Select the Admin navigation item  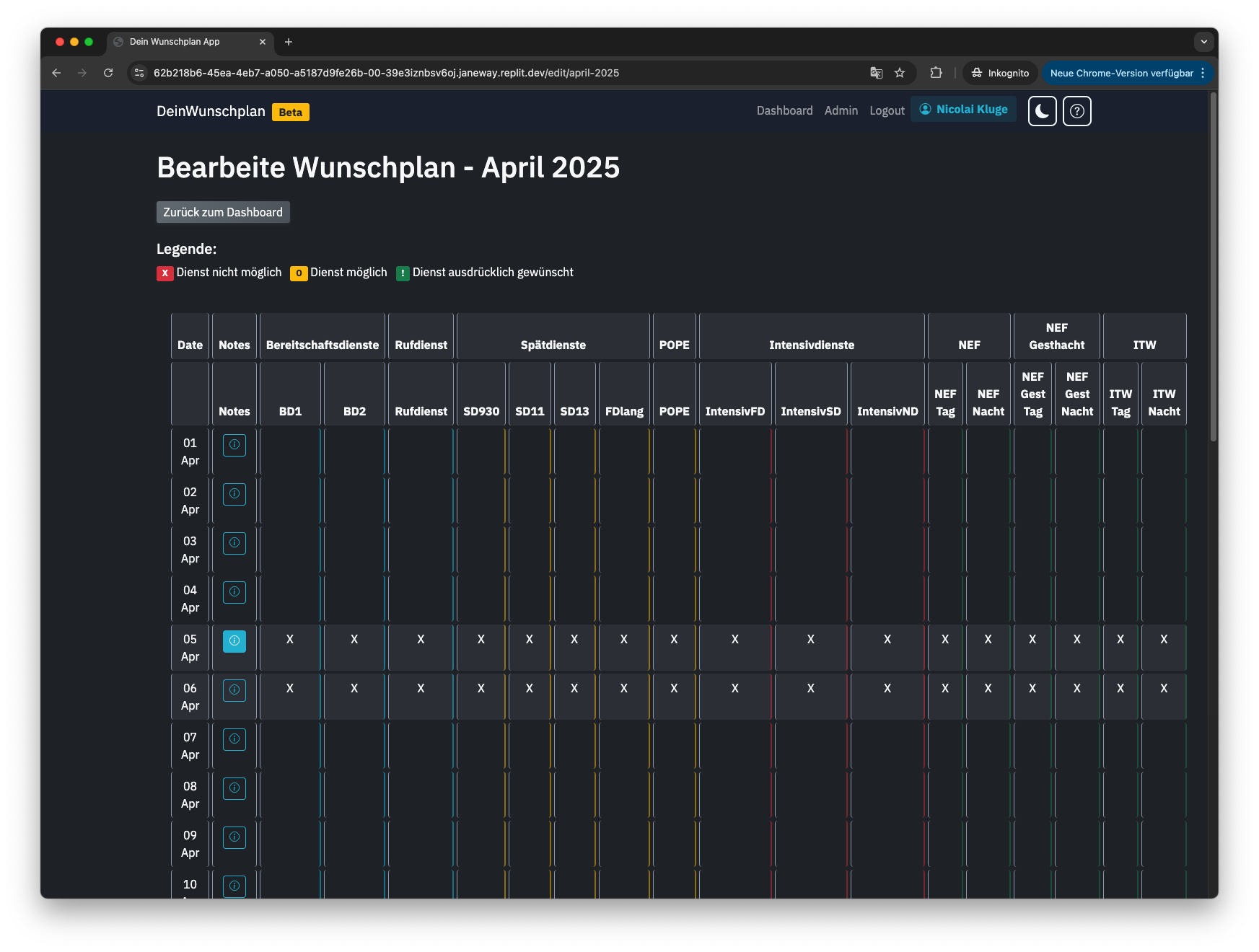[841, 110]
